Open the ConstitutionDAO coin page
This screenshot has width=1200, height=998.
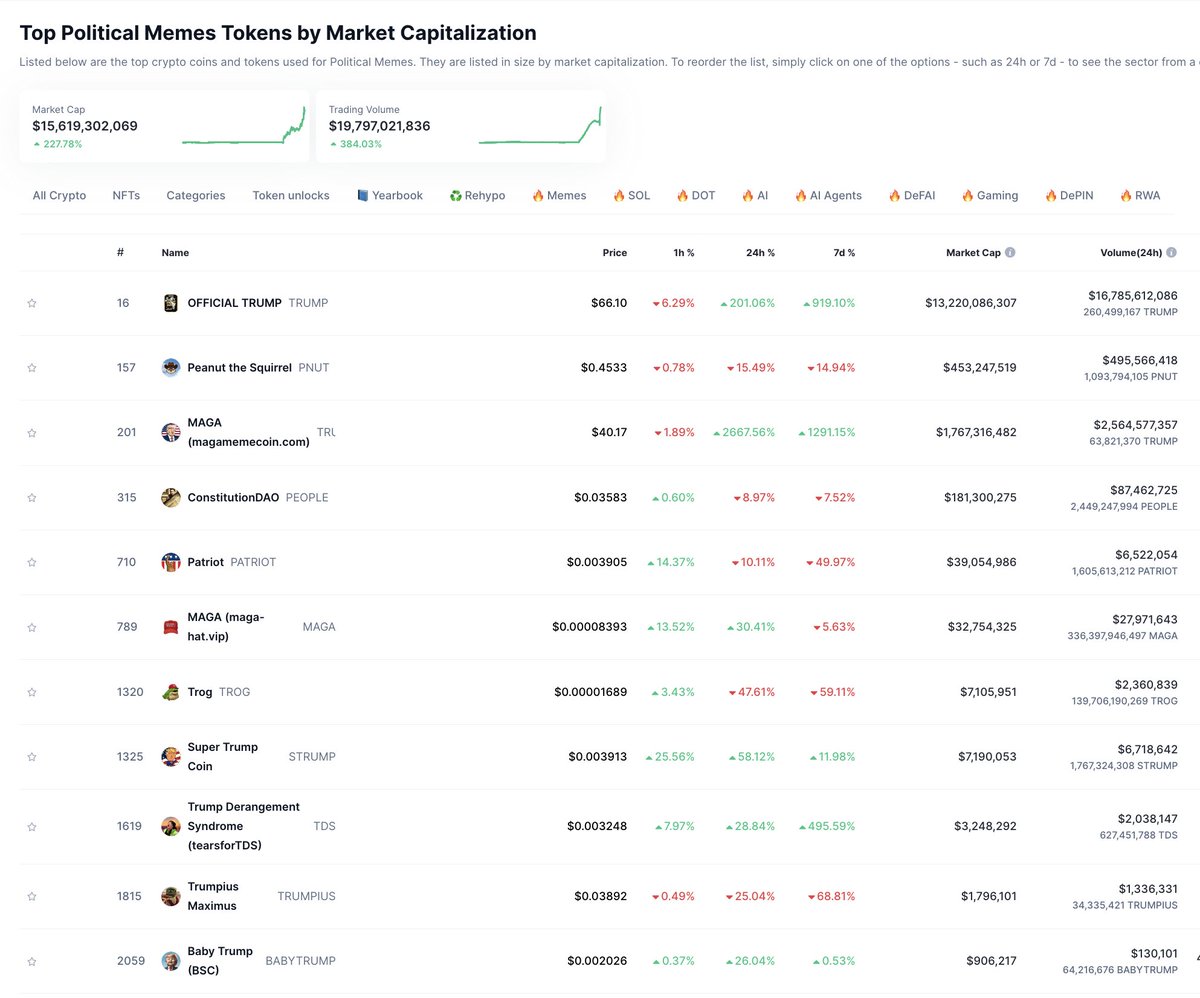tap(233, 498)
